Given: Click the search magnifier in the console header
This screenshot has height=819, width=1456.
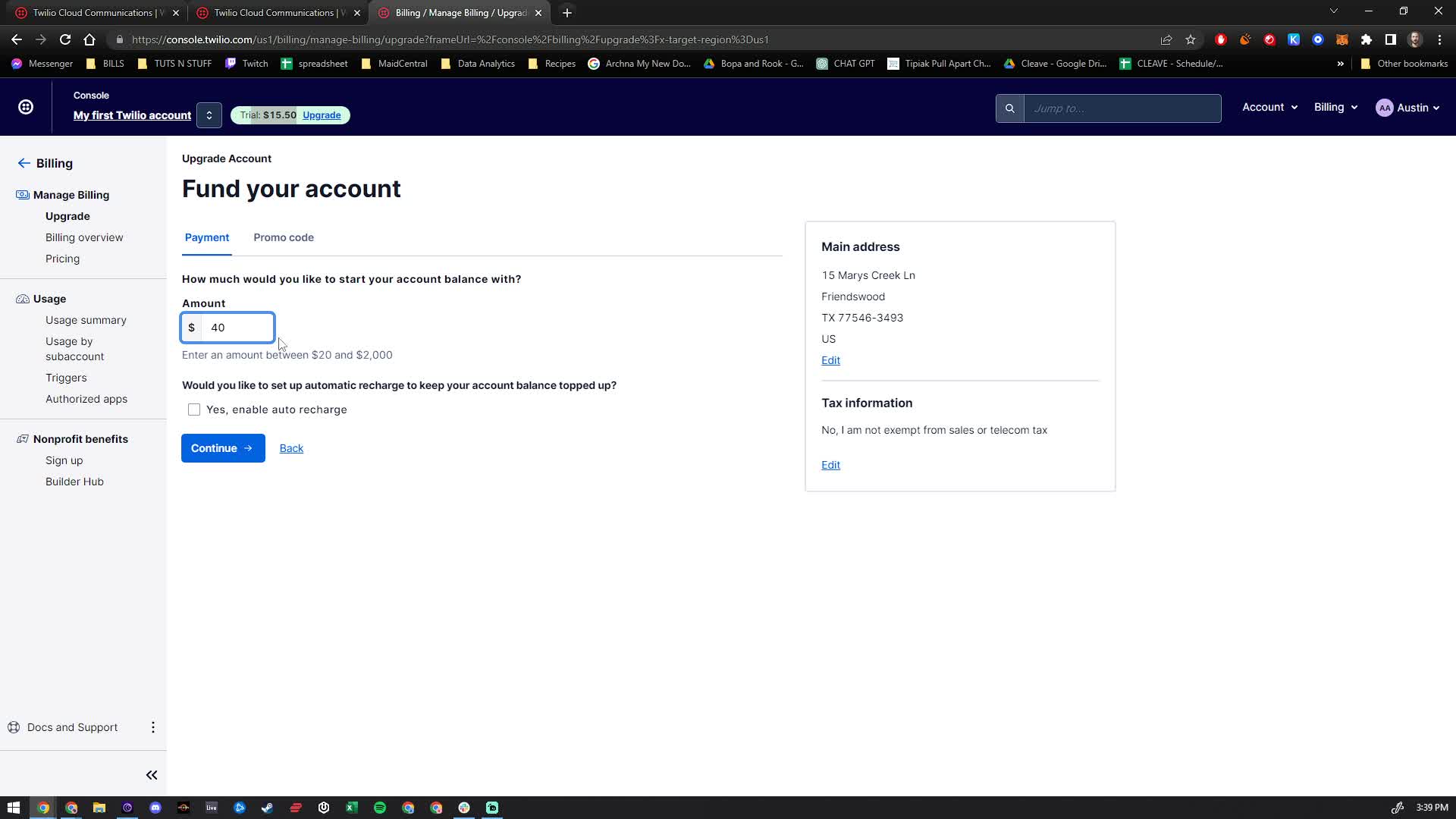Looking at the screenshot, I should coord(1009,108).
